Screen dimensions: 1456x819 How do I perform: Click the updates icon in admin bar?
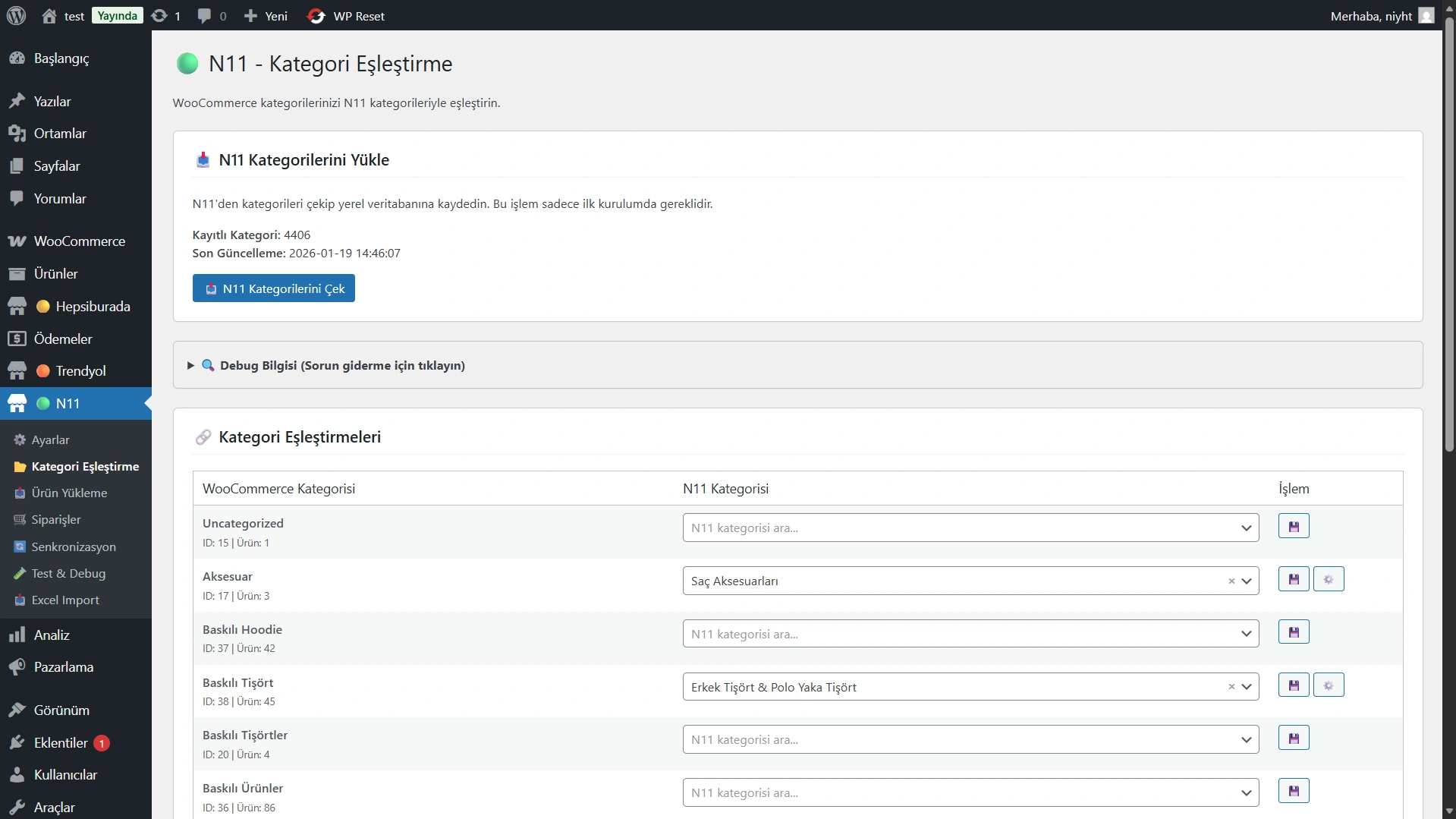[165, 16]
